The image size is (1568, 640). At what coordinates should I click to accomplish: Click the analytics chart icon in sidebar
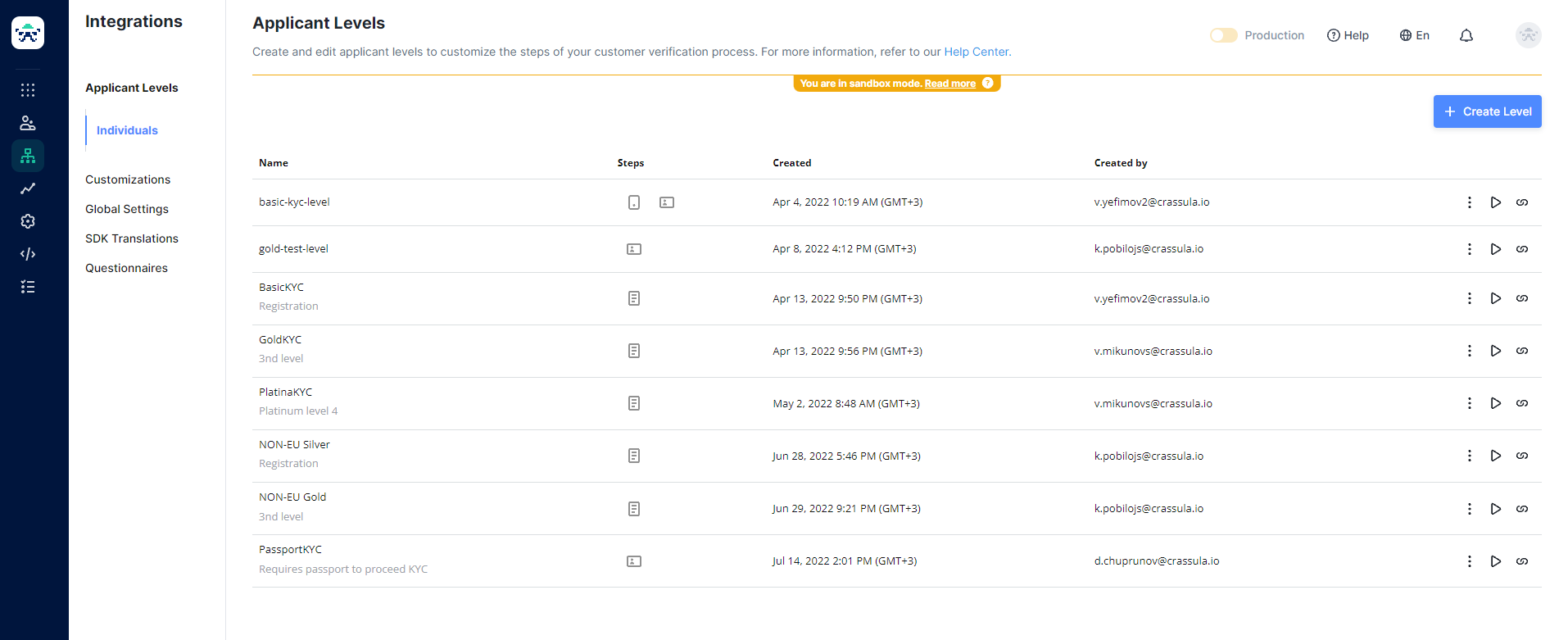coord(28,188)
